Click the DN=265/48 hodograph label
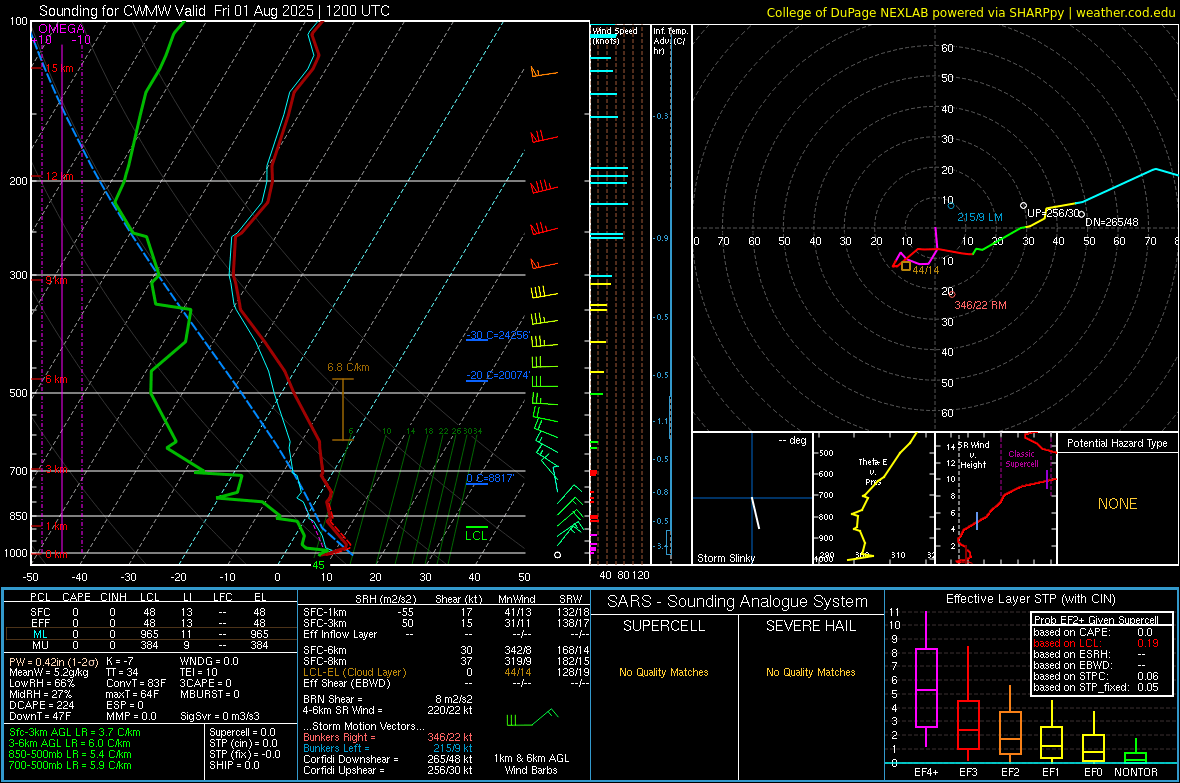 click(1112, 222)
